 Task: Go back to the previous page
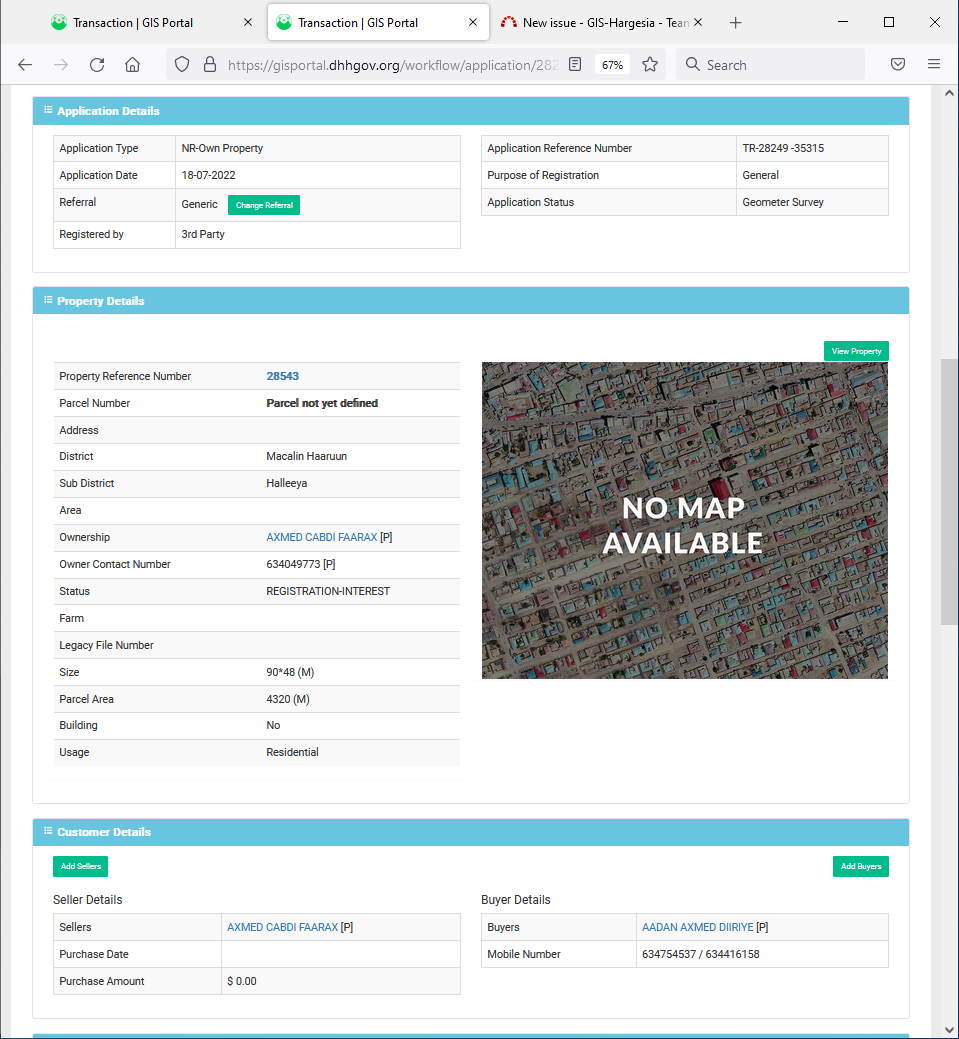(x=25, y=64)
